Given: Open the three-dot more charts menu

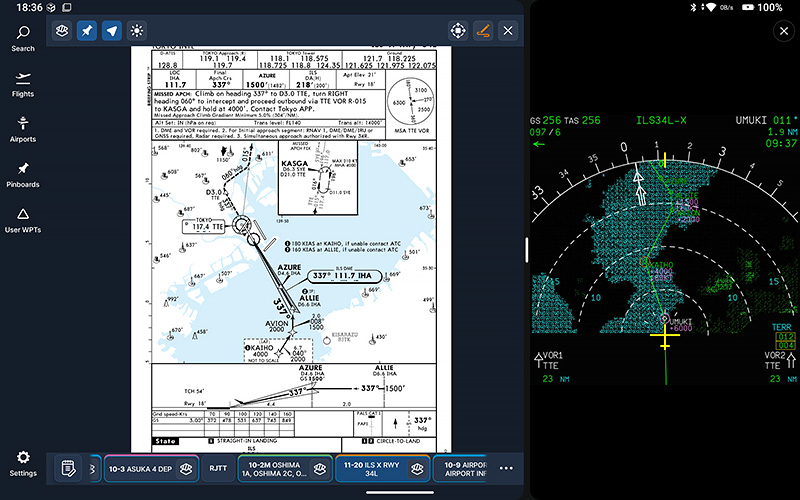Looking at the screenshot, I should [506, 468].
